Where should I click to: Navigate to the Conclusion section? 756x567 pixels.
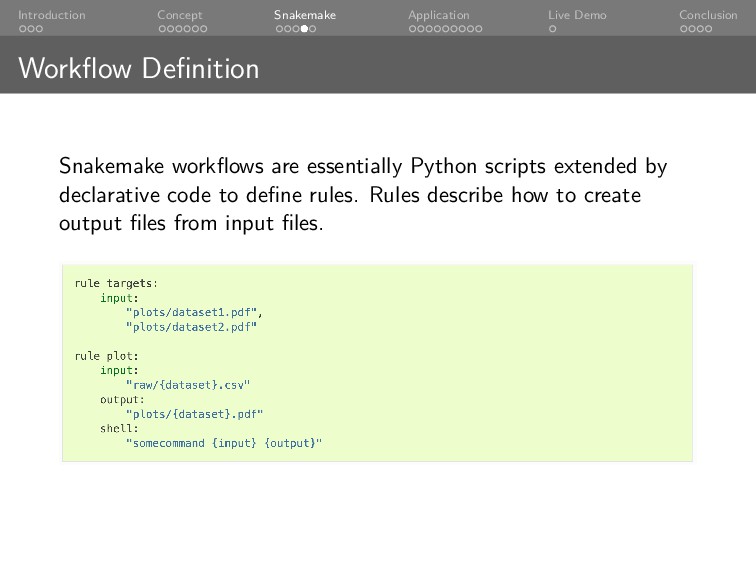click(x=708, y=15)
